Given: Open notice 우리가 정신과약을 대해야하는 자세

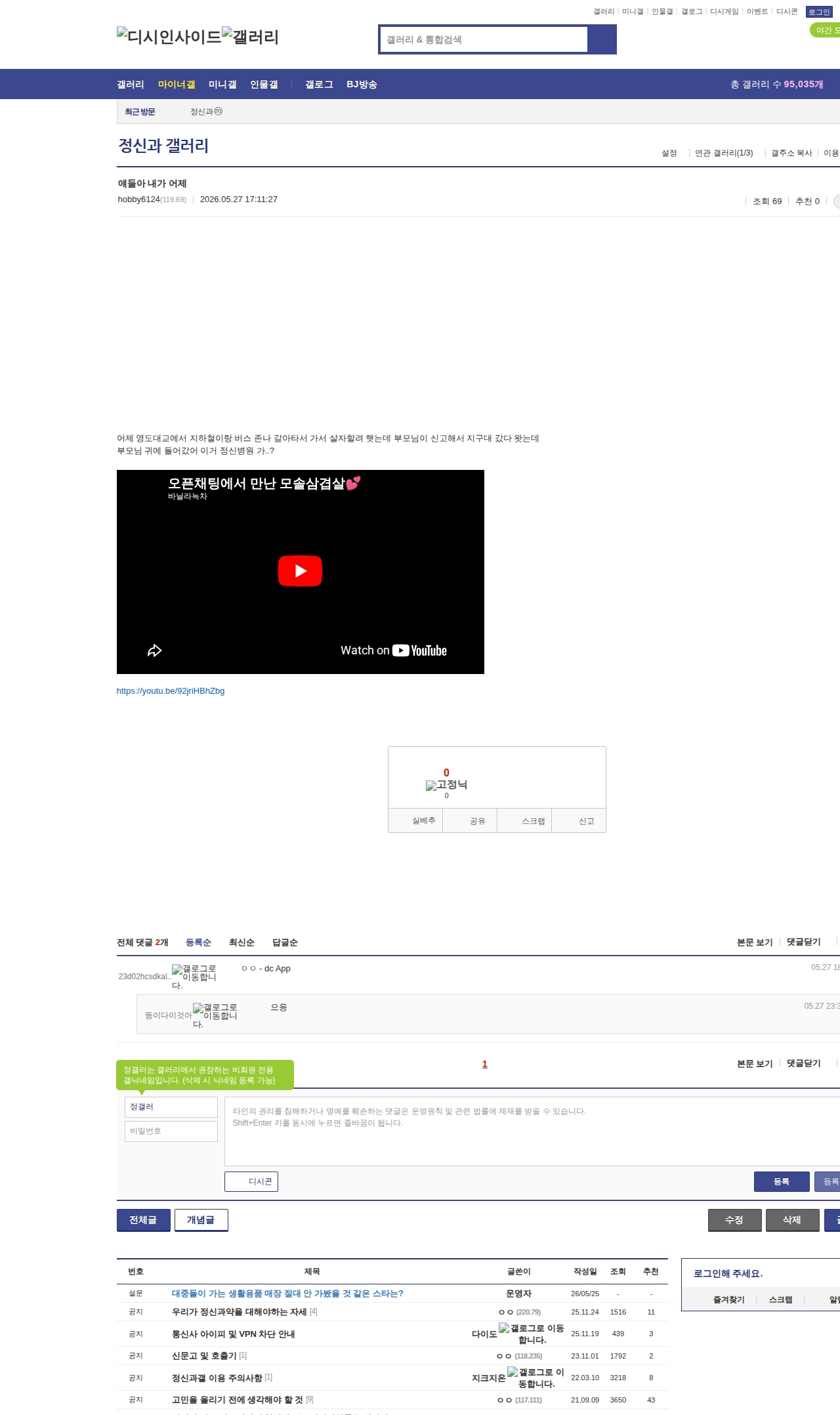Looking at the screenshot, I should tap(239, 1312).
